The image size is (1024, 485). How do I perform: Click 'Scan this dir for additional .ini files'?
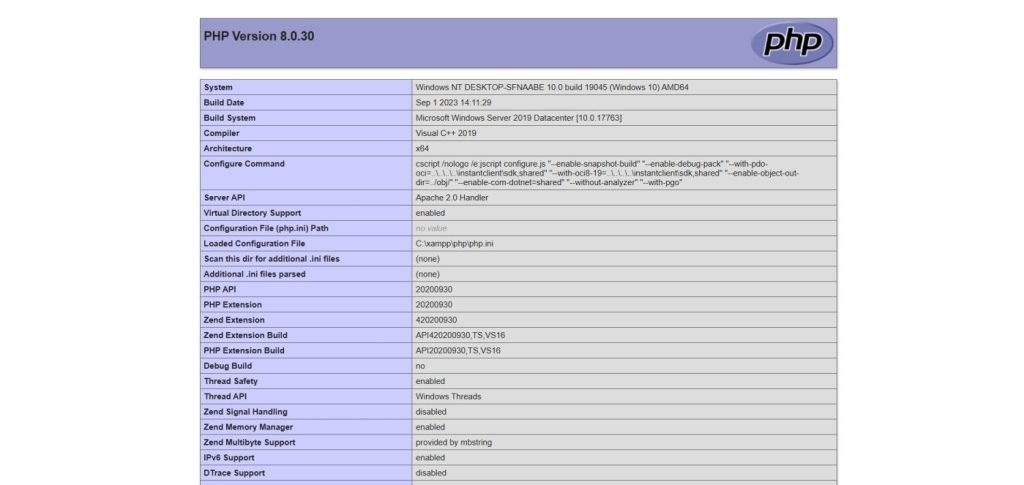[272, 259]
